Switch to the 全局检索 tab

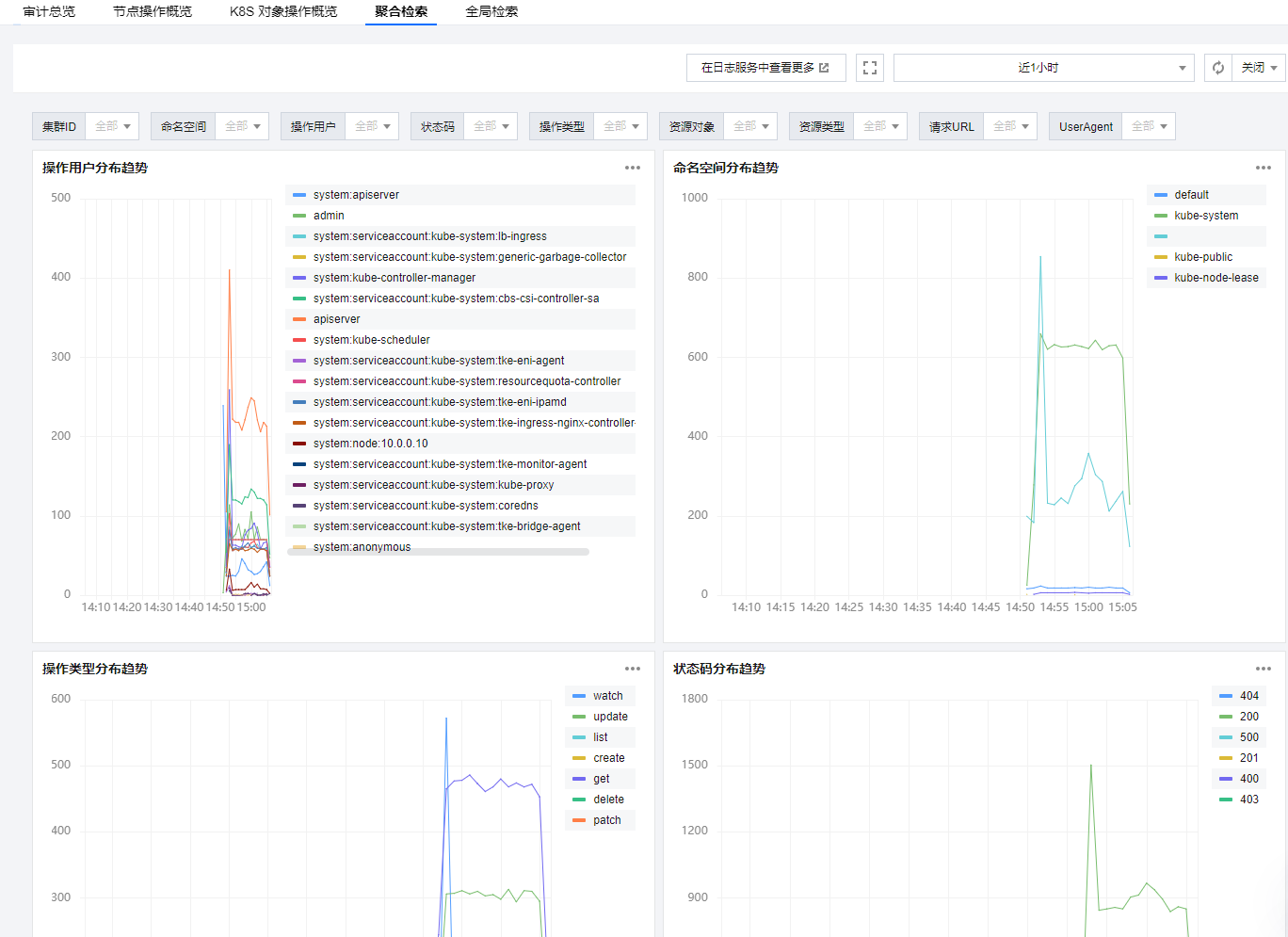[x=491, y=11]
